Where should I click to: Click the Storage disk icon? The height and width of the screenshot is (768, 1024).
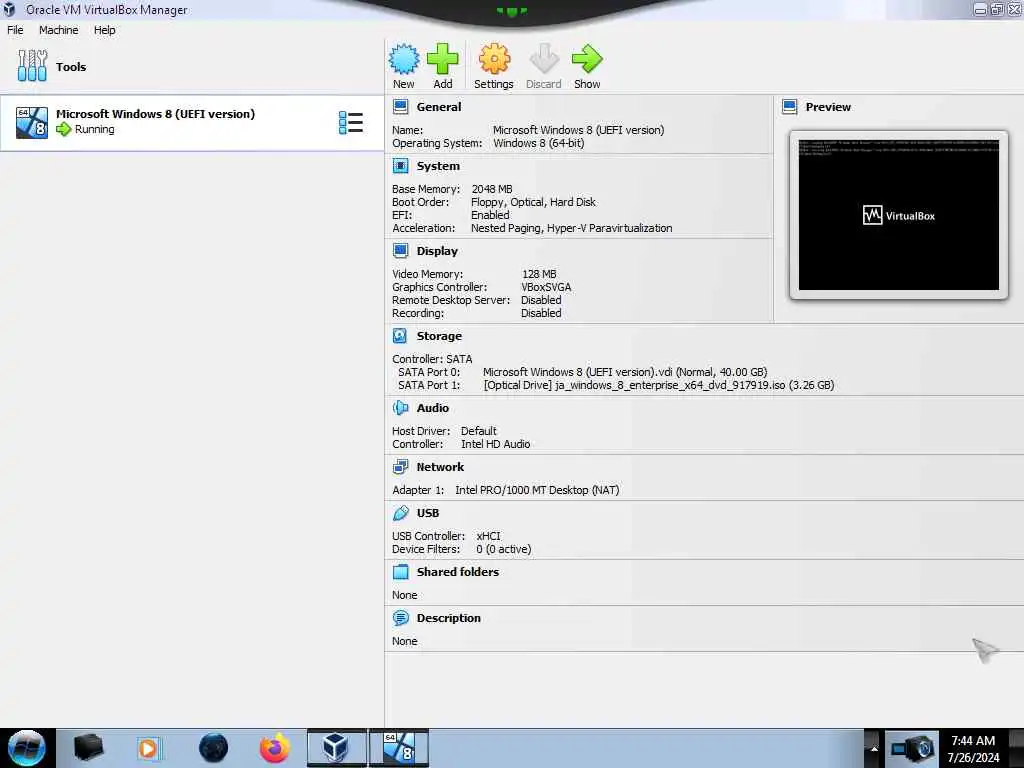coord(400,336)
